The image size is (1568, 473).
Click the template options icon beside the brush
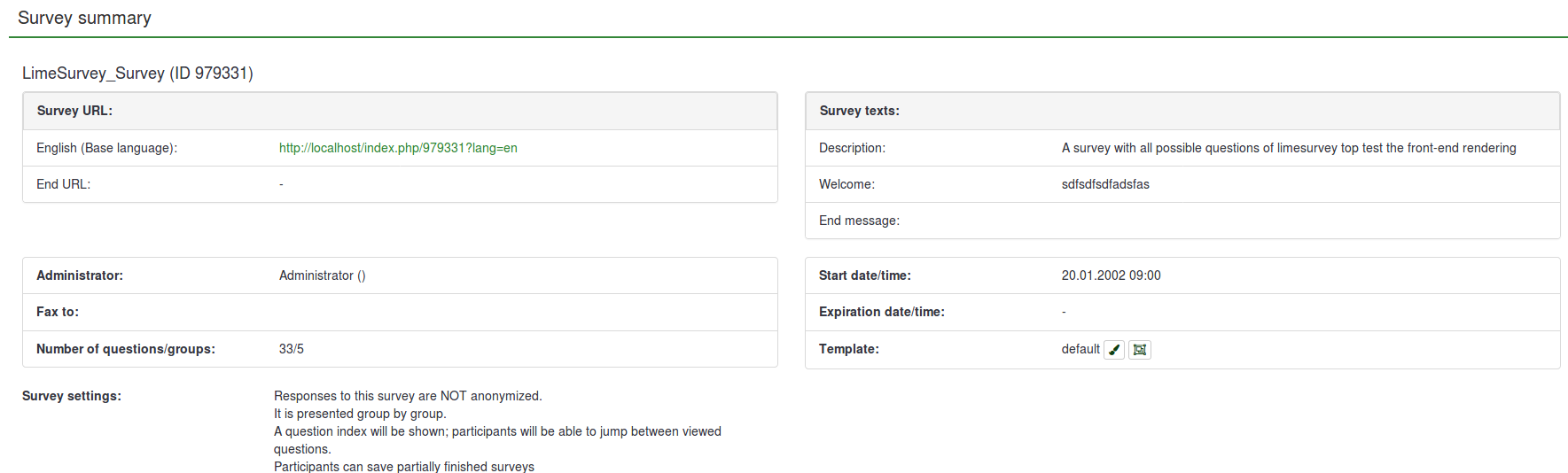click(1140, 350)
